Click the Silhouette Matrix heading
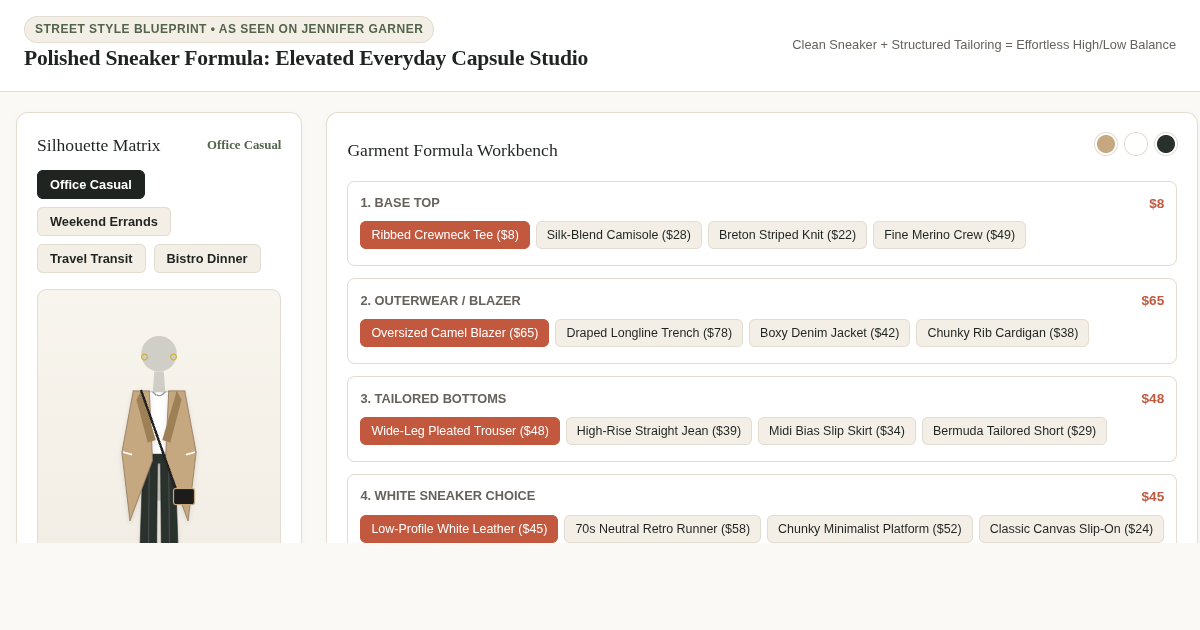 (x=98, y=145)
